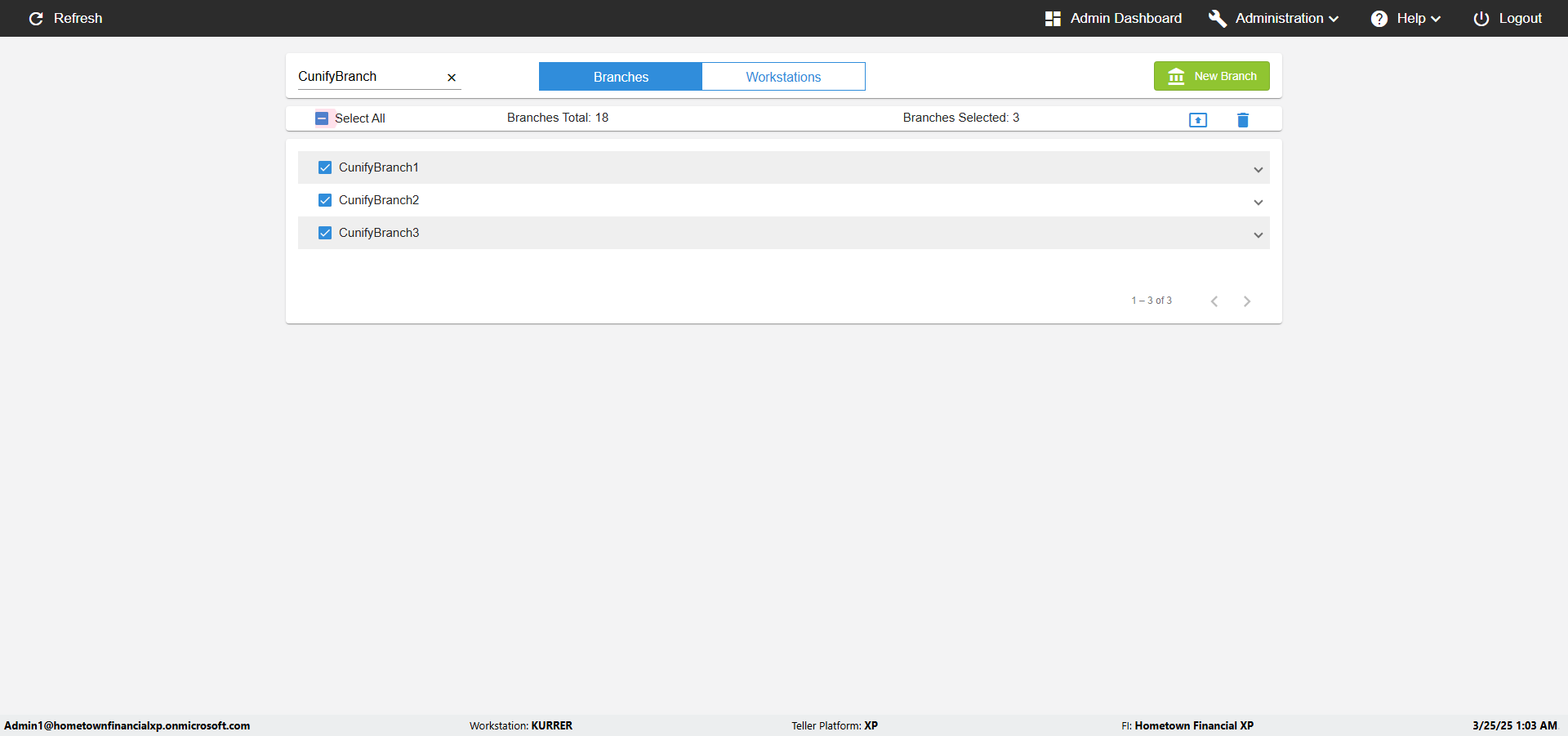The width and height of the screenshot is (1568, 736).
Task: Click the CunifyBranch2 name text
Action: click(x=379, y=200)
